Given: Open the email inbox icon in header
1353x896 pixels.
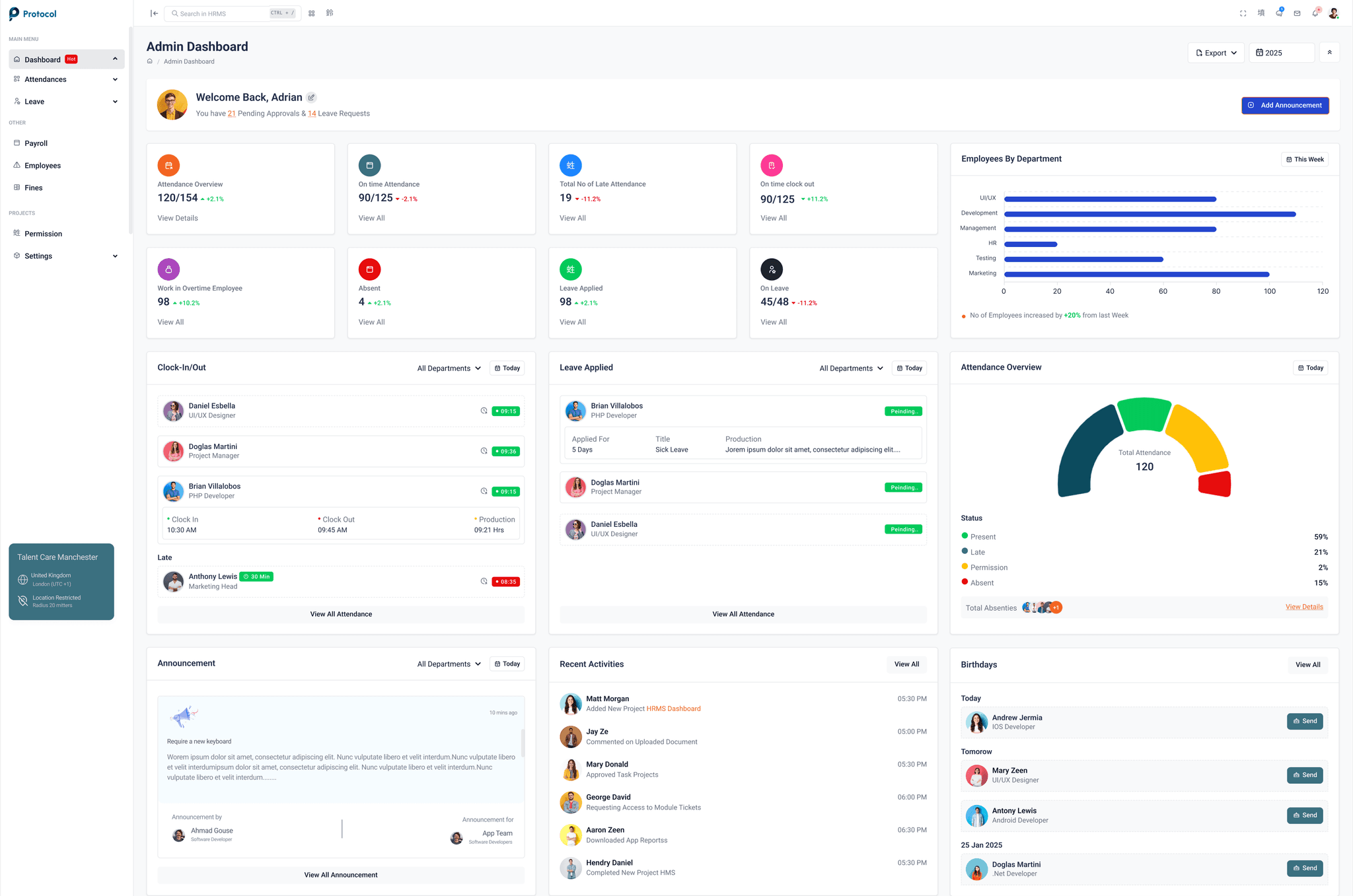Looking at the screenshot, I should coord(1296,13).
